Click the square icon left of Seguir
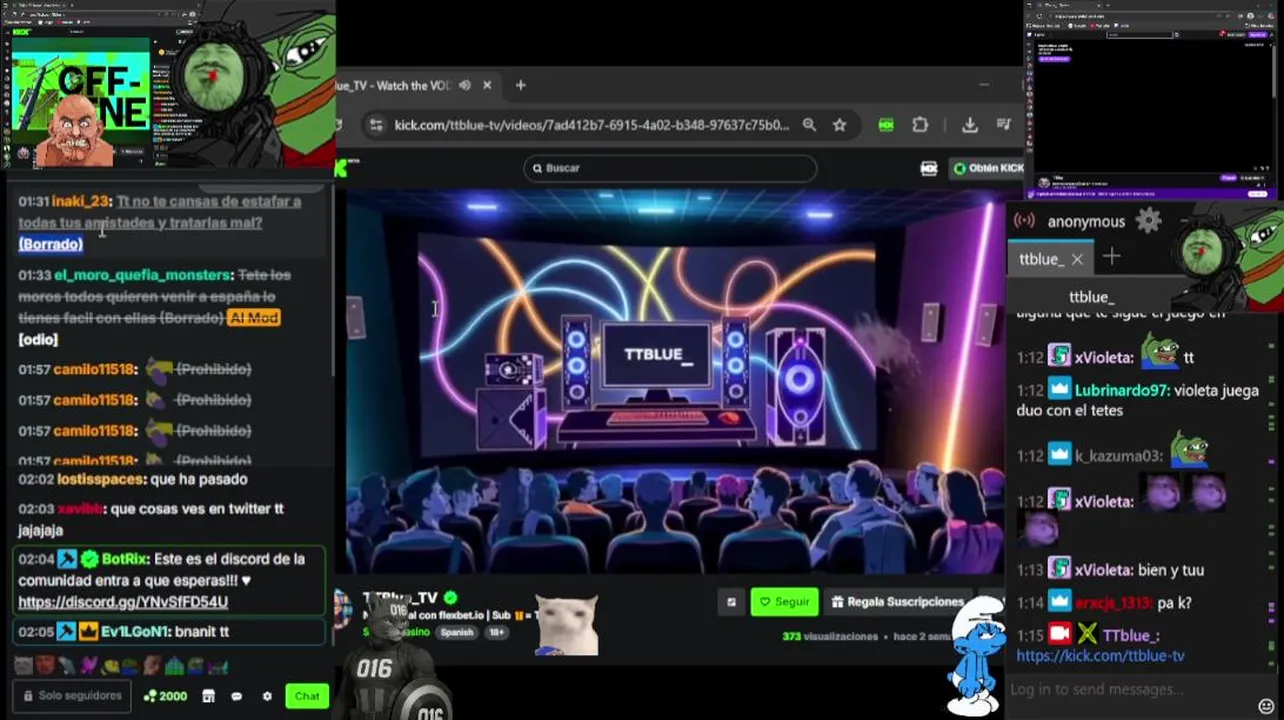Image resolution: width=1284 pixels, height=720 pixels. [x=731, y=602]
